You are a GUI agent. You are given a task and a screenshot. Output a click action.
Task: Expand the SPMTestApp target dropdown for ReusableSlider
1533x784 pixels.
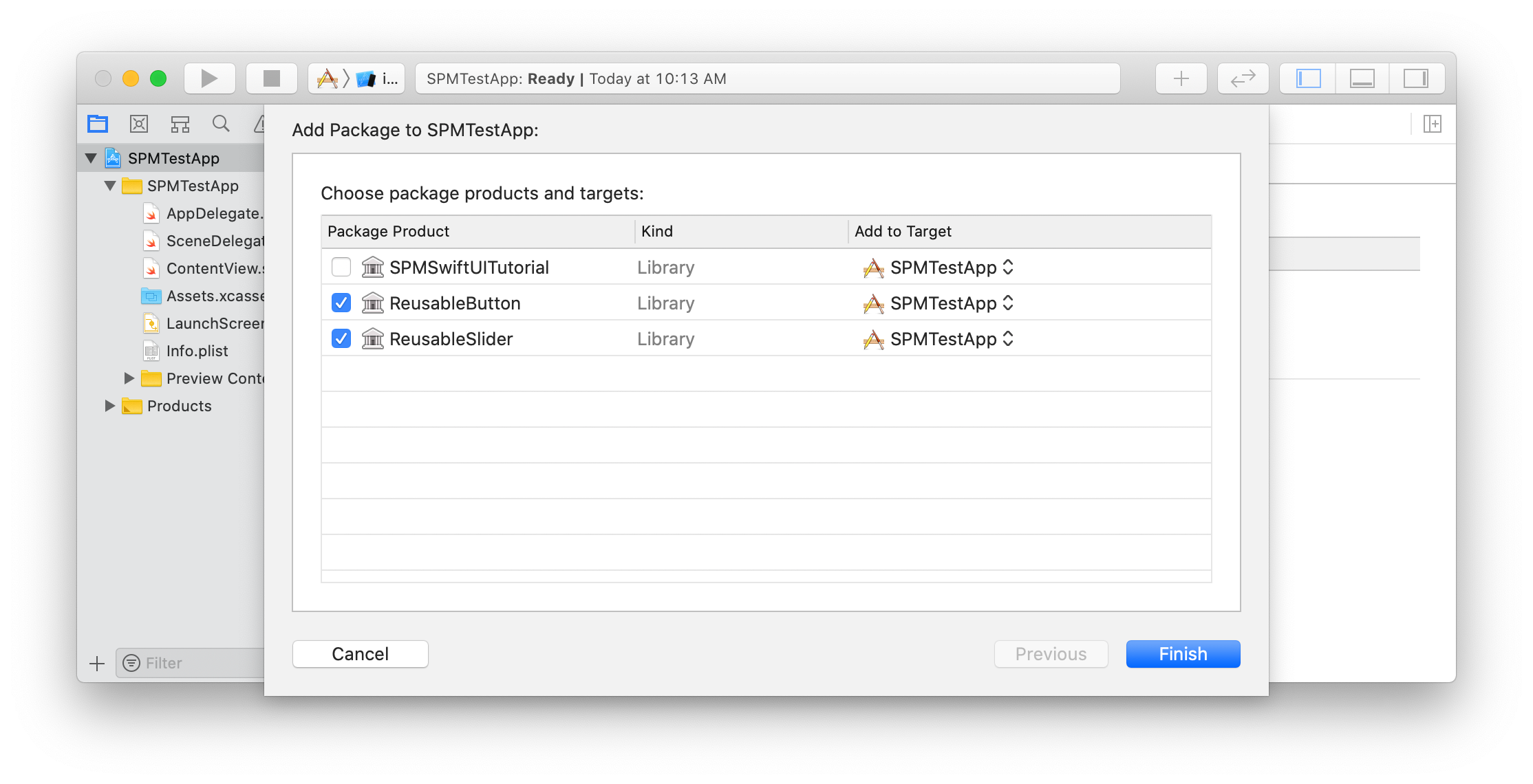[x=1009, y=339]
